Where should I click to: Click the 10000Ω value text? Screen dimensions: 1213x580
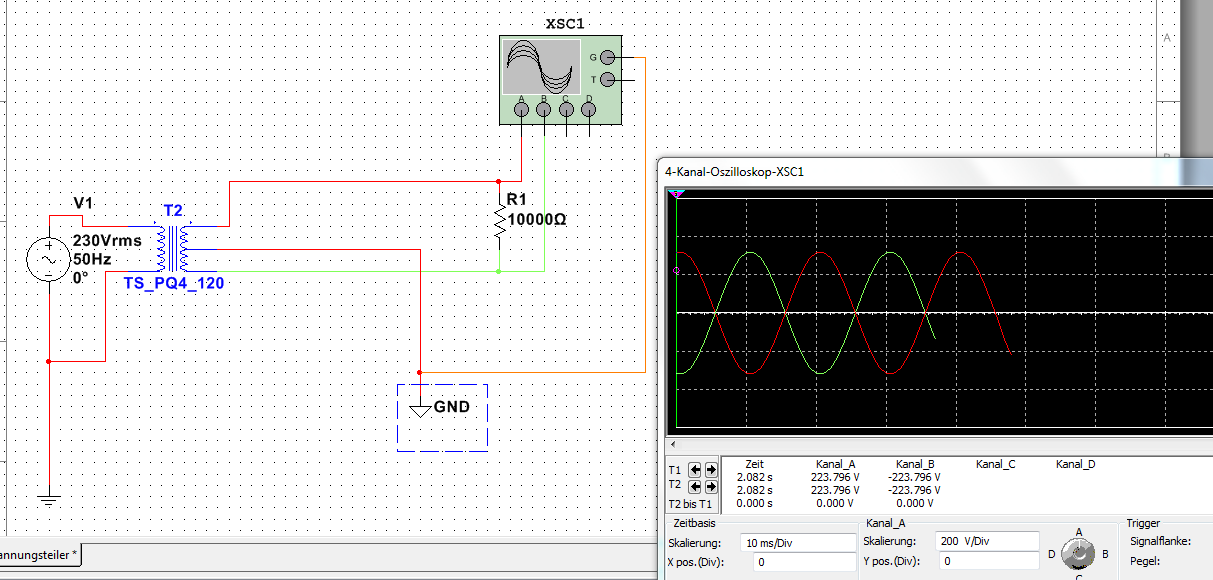pos(537,219)
